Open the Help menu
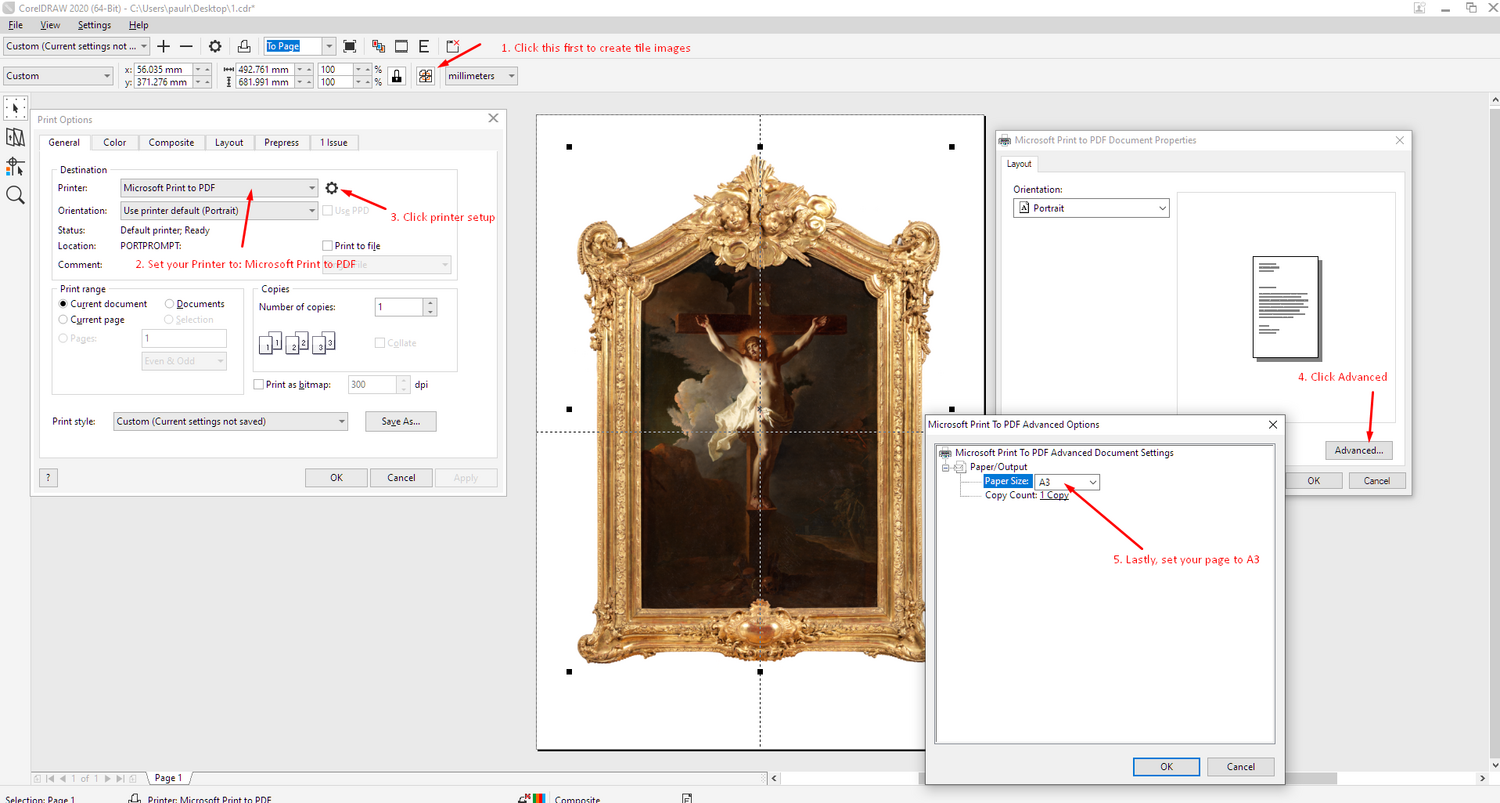Viewport: 1500px width, 803px height. coord(138,25)
